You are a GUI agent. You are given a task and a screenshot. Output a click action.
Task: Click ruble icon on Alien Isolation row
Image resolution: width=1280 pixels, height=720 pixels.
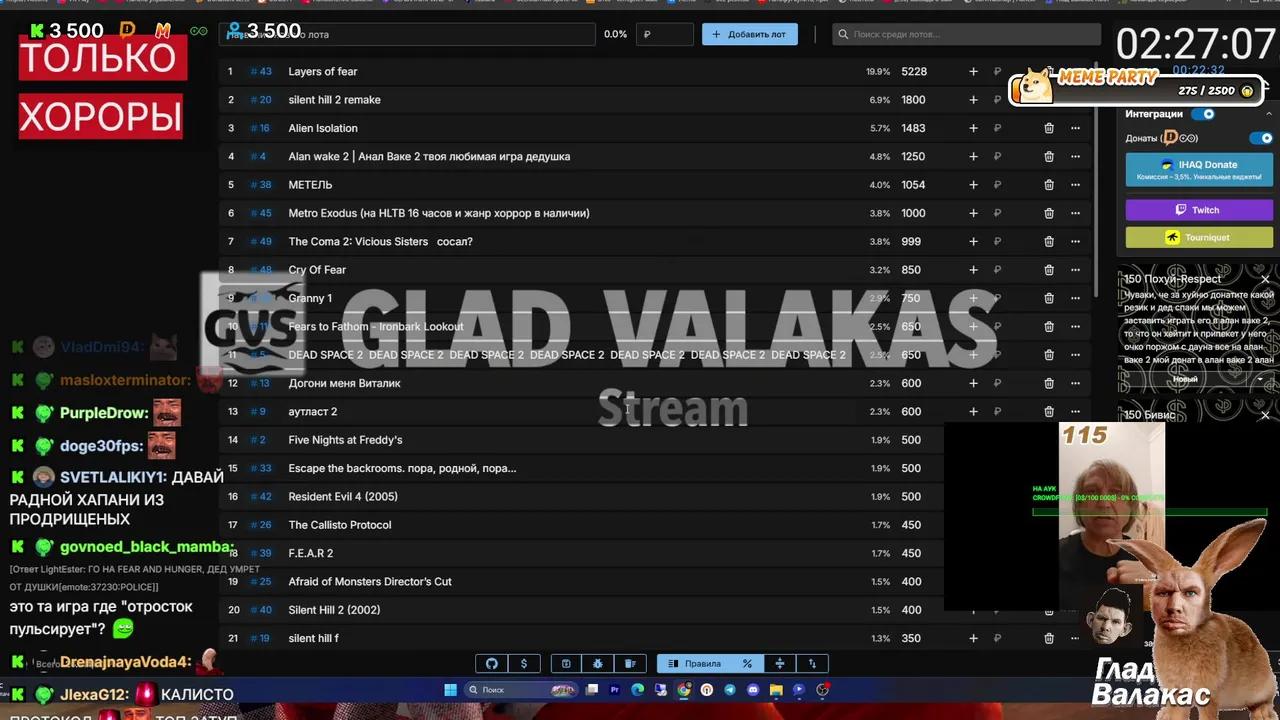[997, 128]
